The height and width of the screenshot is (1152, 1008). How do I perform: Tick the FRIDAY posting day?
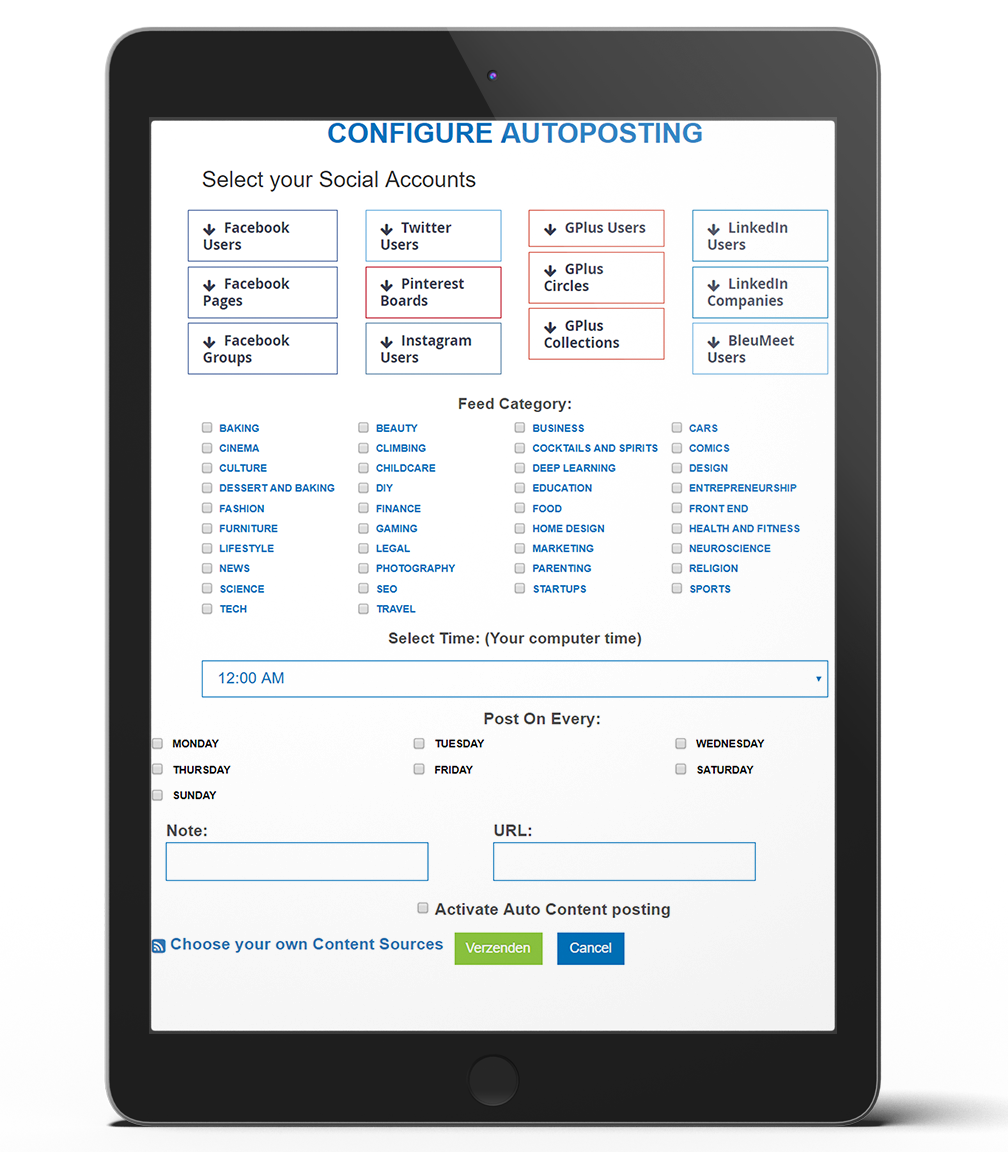[x=419, y=769]
